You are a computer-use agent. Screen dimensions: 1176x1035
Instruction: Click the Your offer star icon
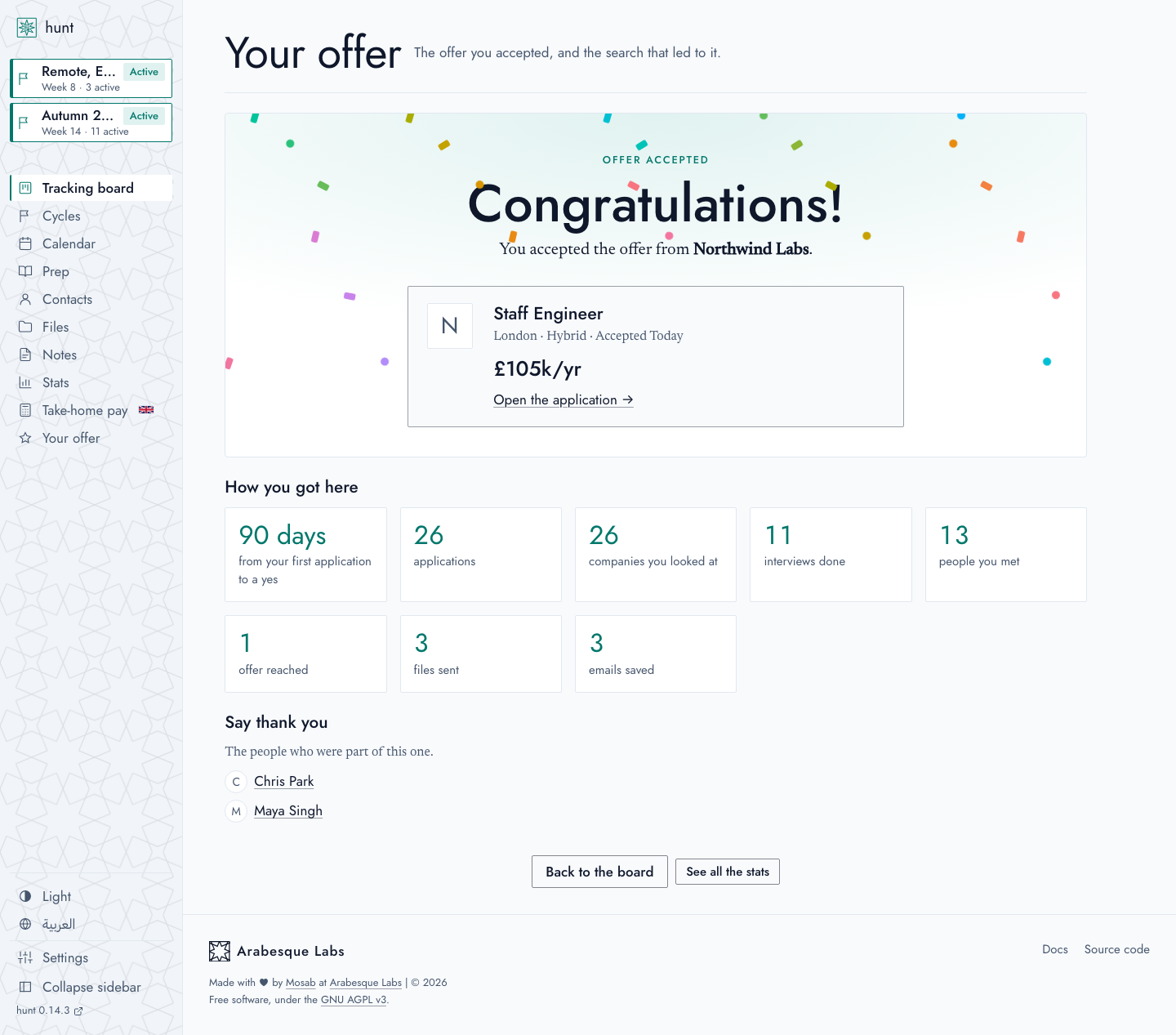tap(25, 438)
